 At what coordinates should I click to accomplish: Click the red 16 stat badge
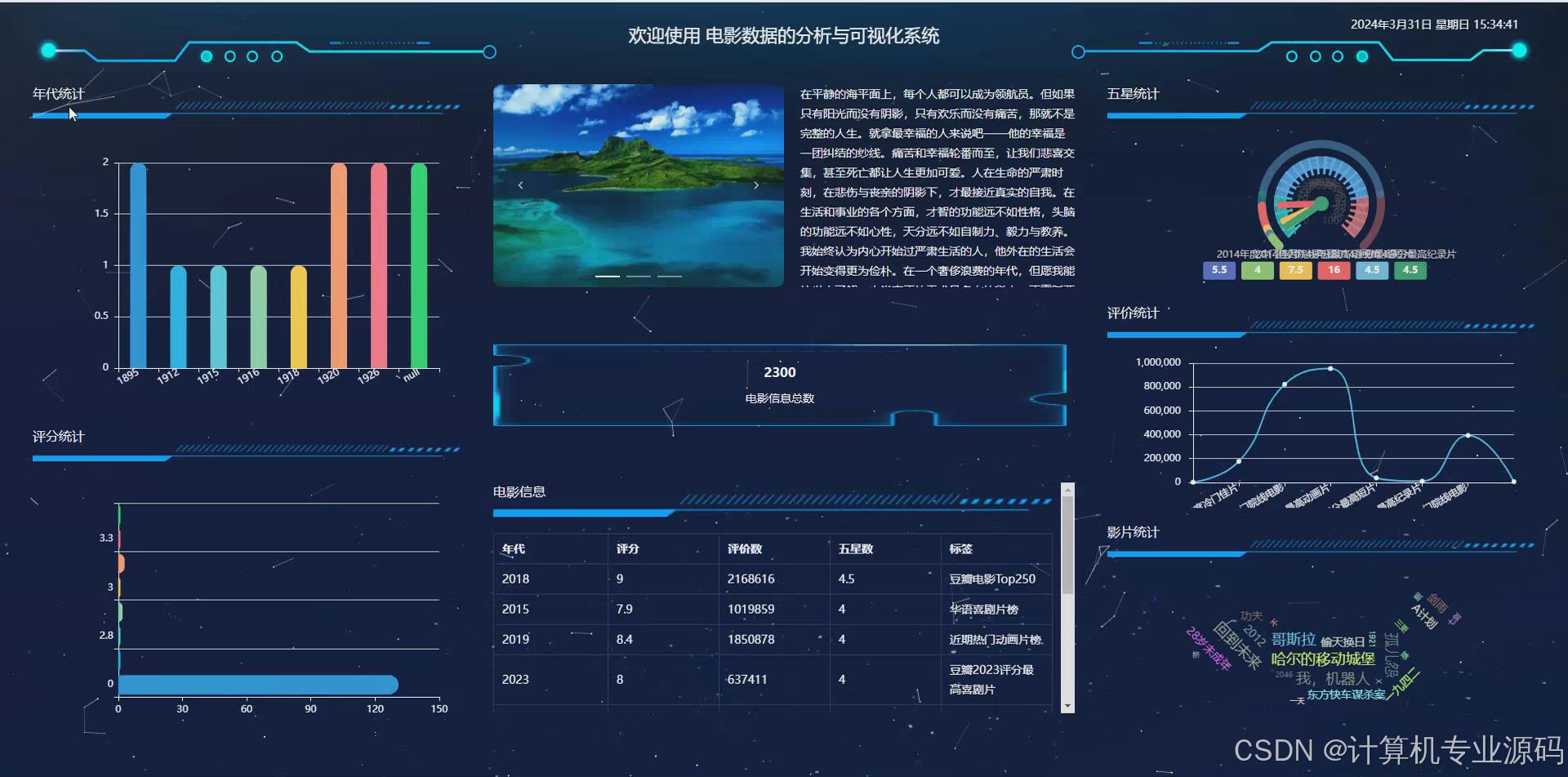1334,270
